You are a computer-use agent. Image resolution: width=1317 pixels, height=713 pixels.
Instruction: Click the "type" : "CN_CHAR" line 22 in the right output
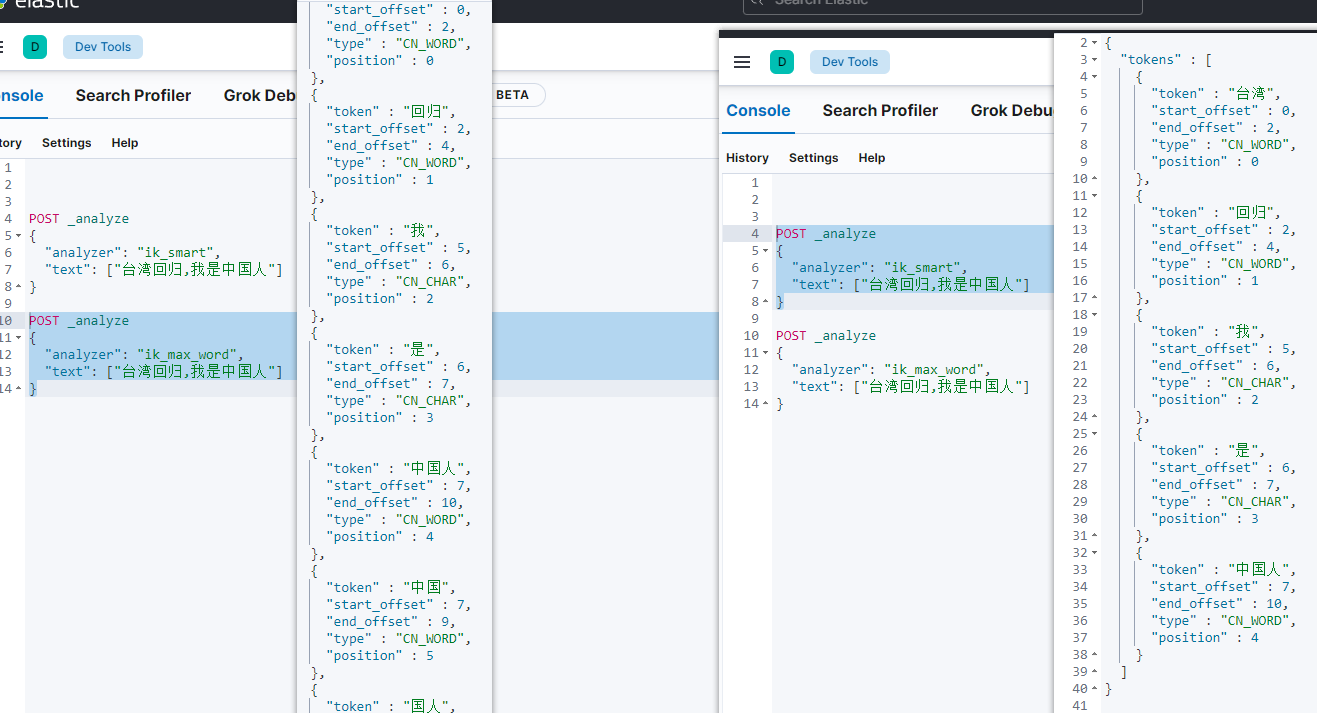(x=1224, y=383)
